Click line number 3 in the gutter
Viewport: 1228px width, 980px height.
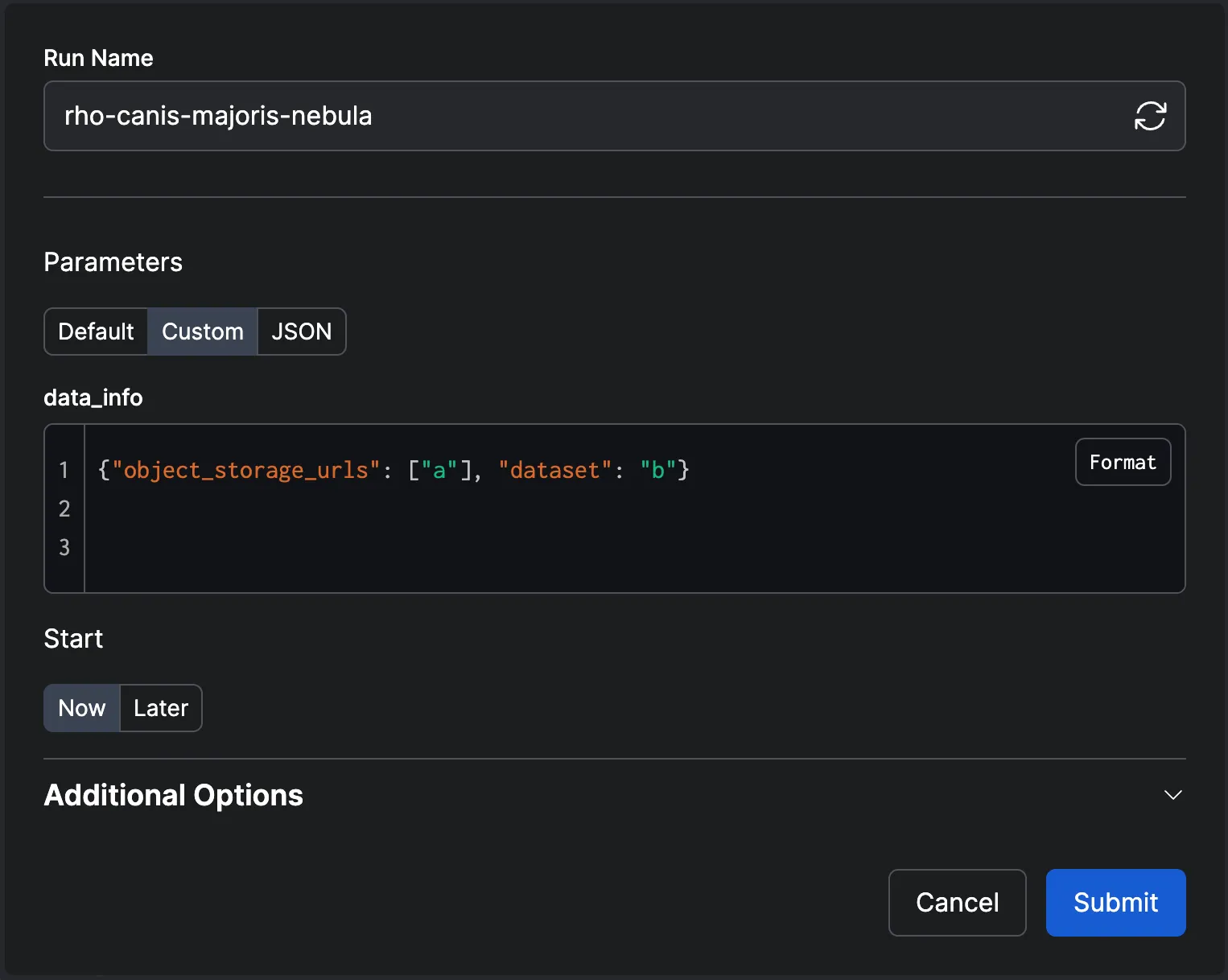(x=64, y=547)
